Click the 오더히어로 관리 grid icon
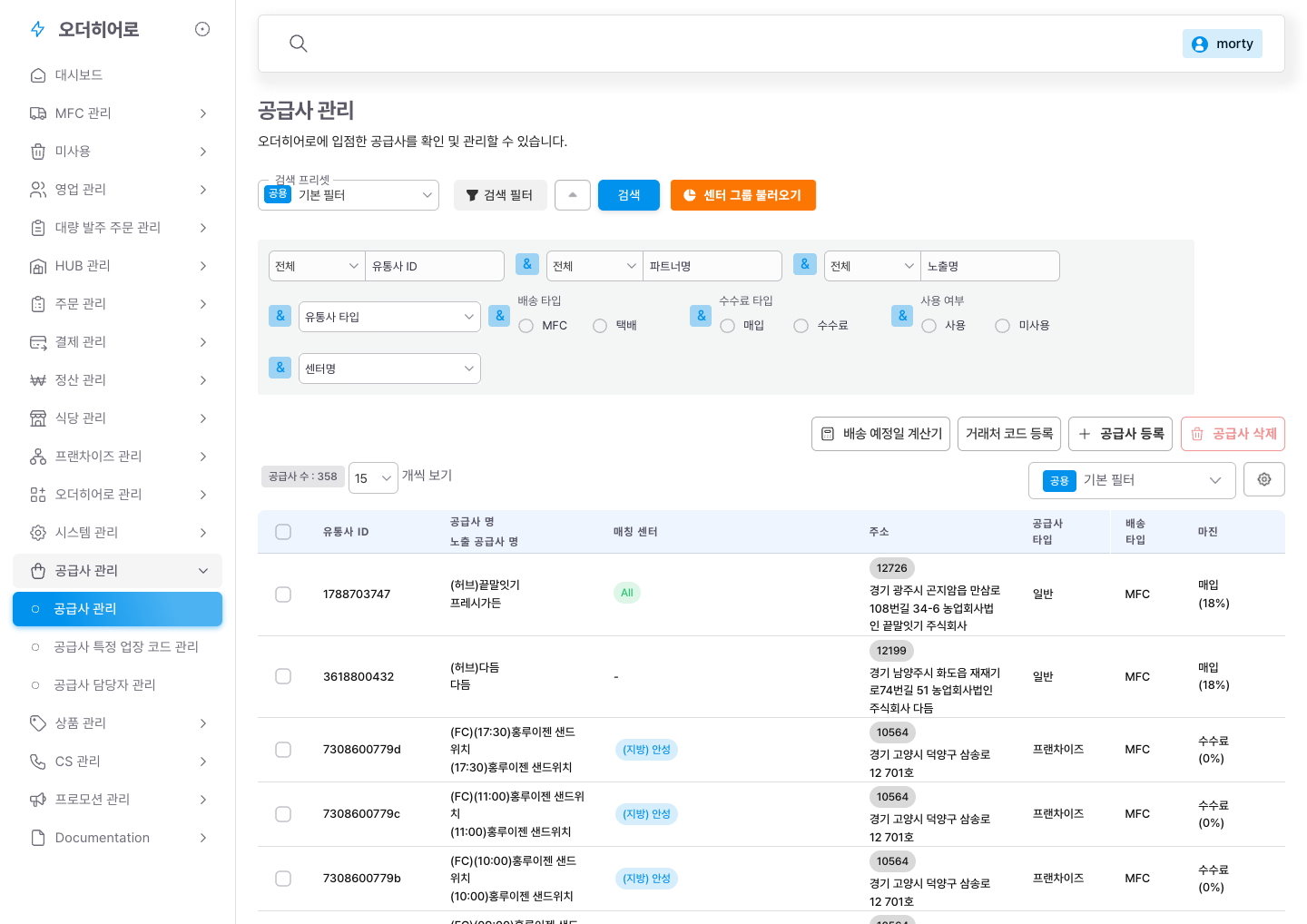Image resolution: width=1307 pixels, height=924 pixels. 38,495
